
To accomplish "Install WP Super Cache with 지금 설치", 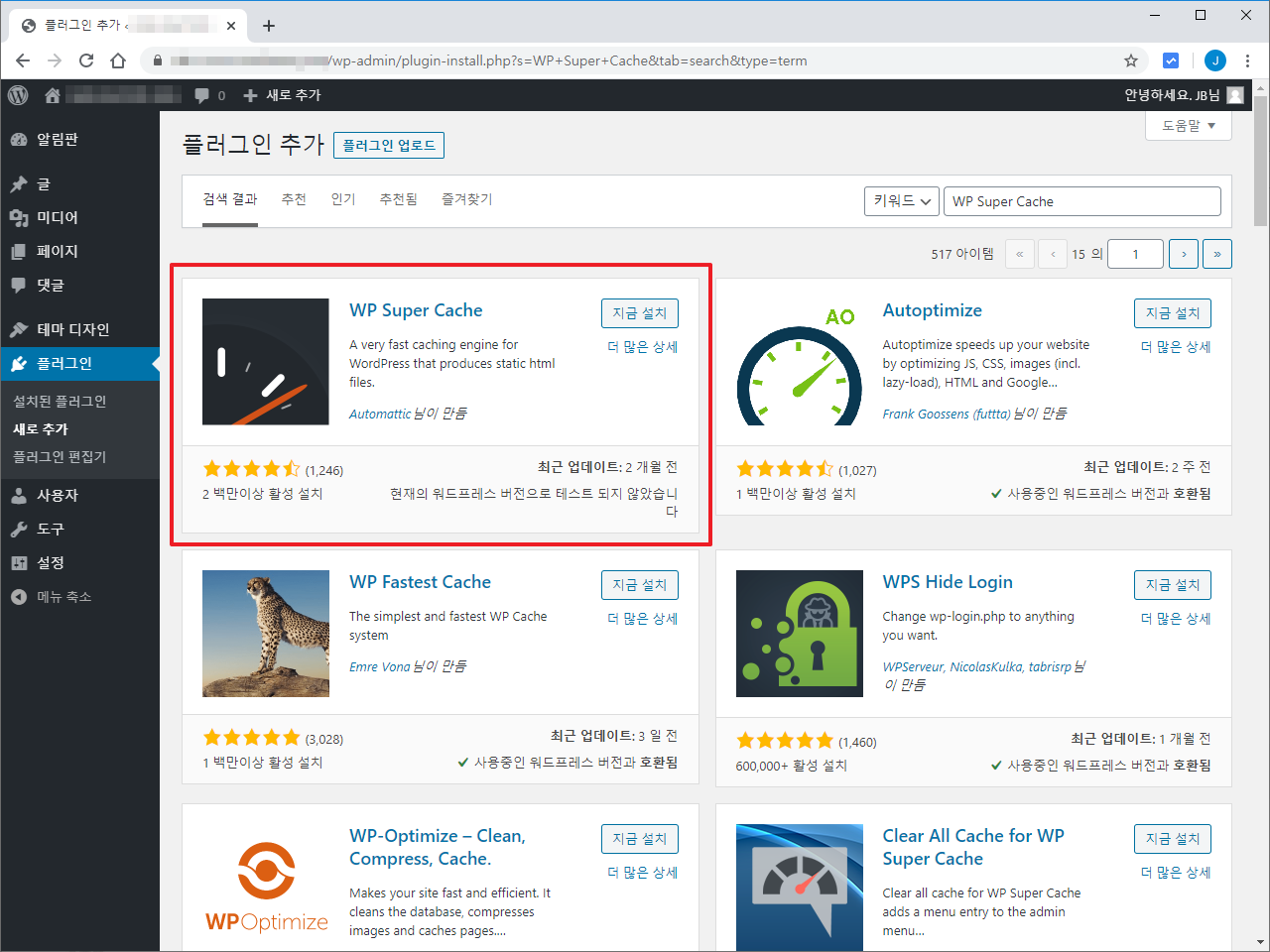I will tap(640, 313).
